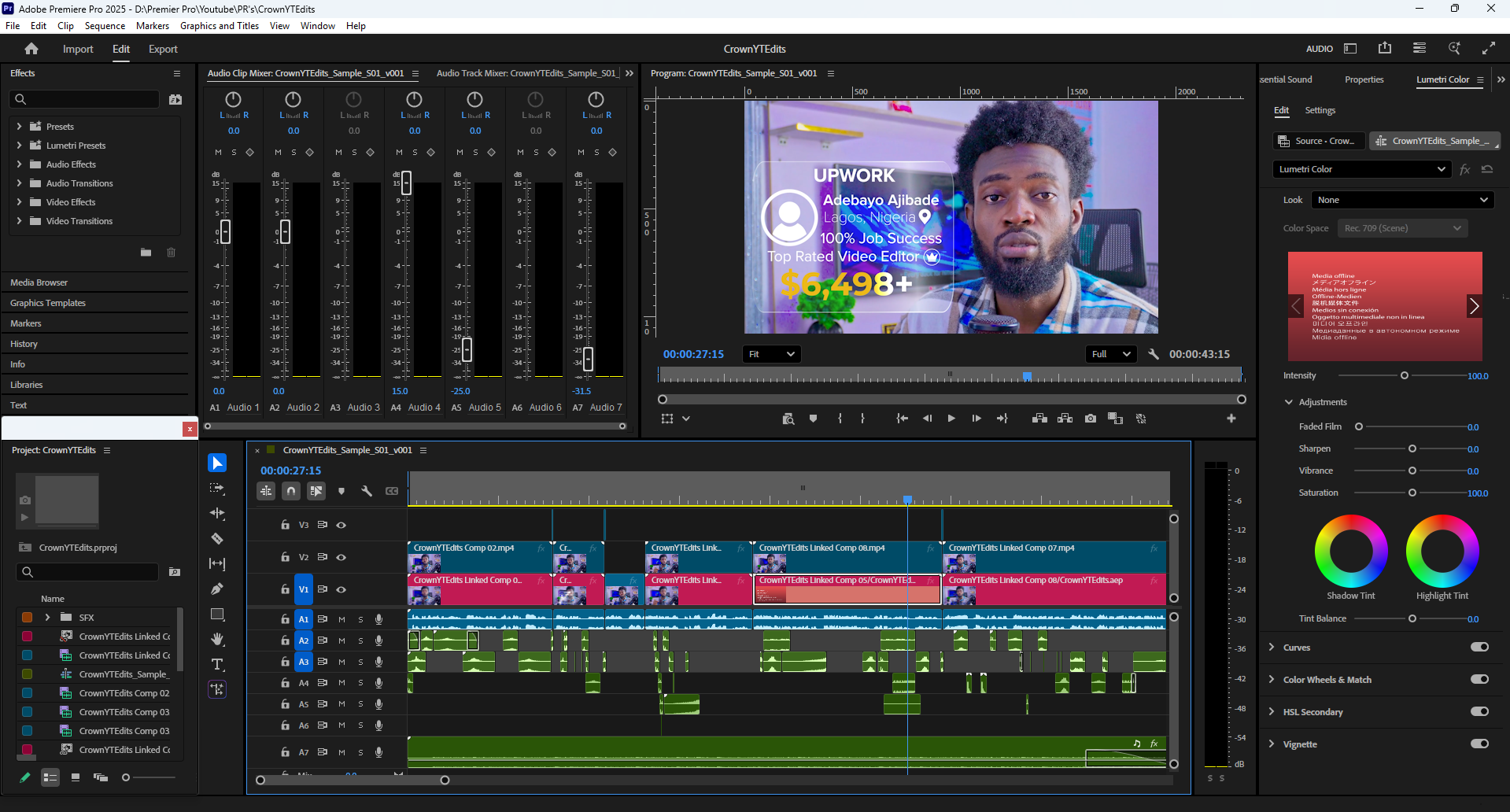Open Timeline display settings wrench
1510x812 pixels.
click(x=367, y=491)
